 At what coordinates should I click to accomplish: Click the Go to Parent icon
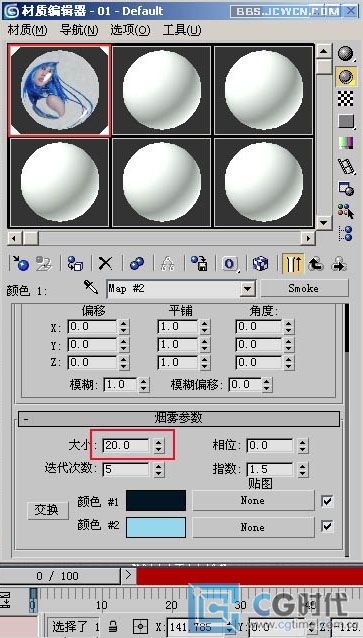[x=316, y=263]
